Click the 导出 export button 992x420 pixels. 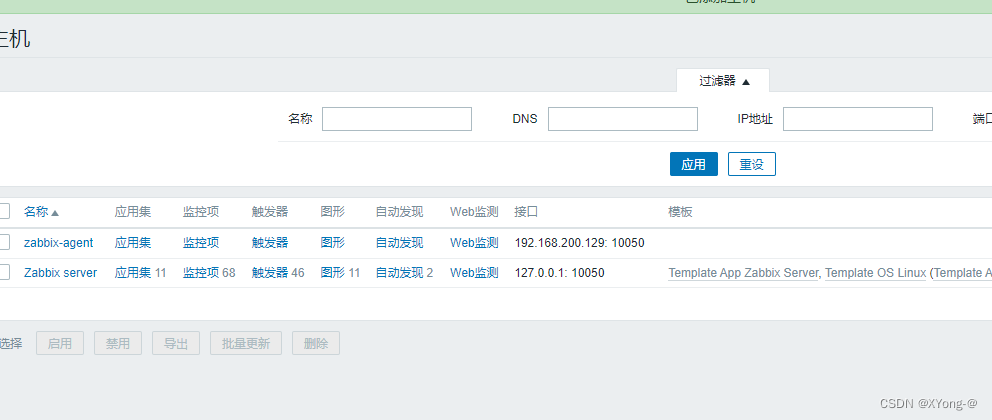point(176,343)
